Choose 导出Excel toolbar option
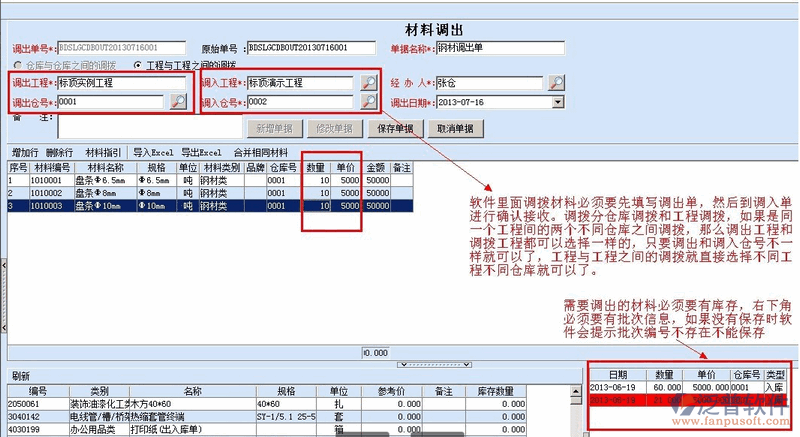Viewport: 800px width, 437px height. click(x=200, y=152)
